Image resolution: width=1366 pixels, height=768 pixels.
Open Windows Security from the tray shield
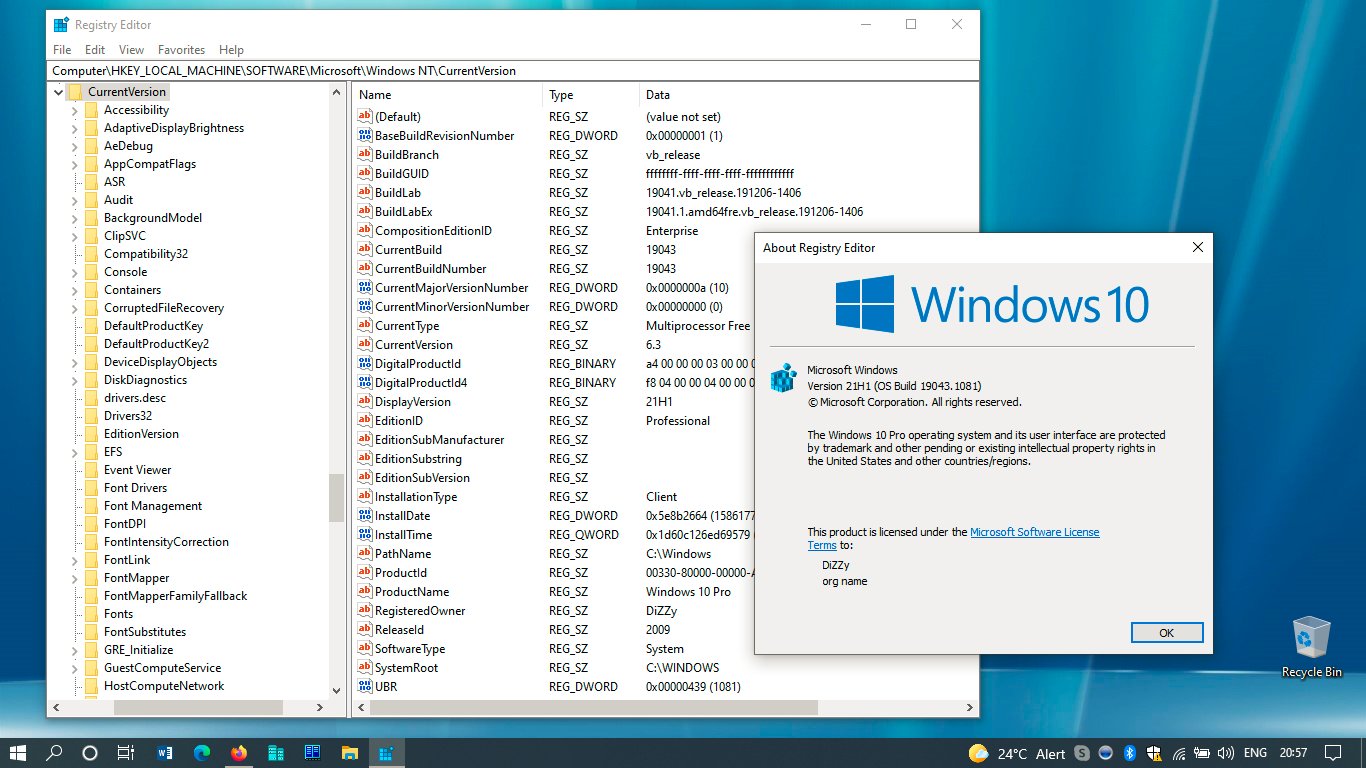(x=1154, y=753)
